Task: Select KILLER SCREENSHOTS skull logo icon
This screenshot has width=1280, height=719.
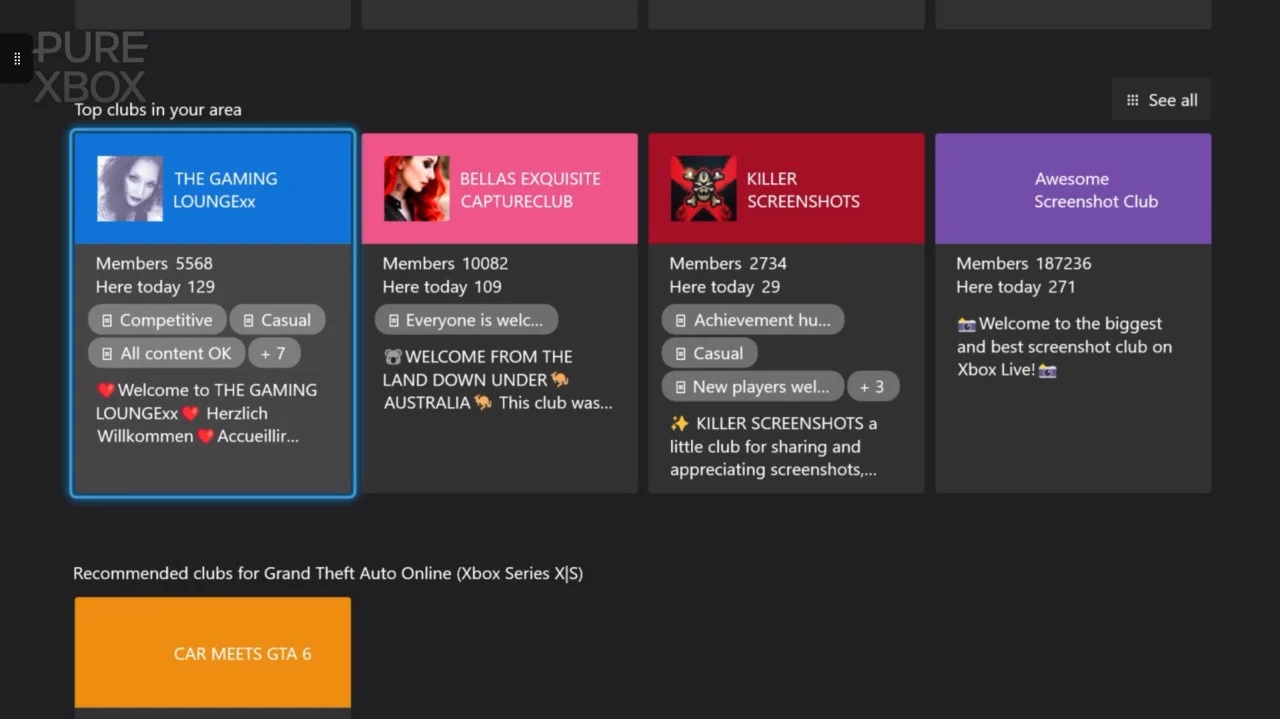Action: (x=703, y=189)
